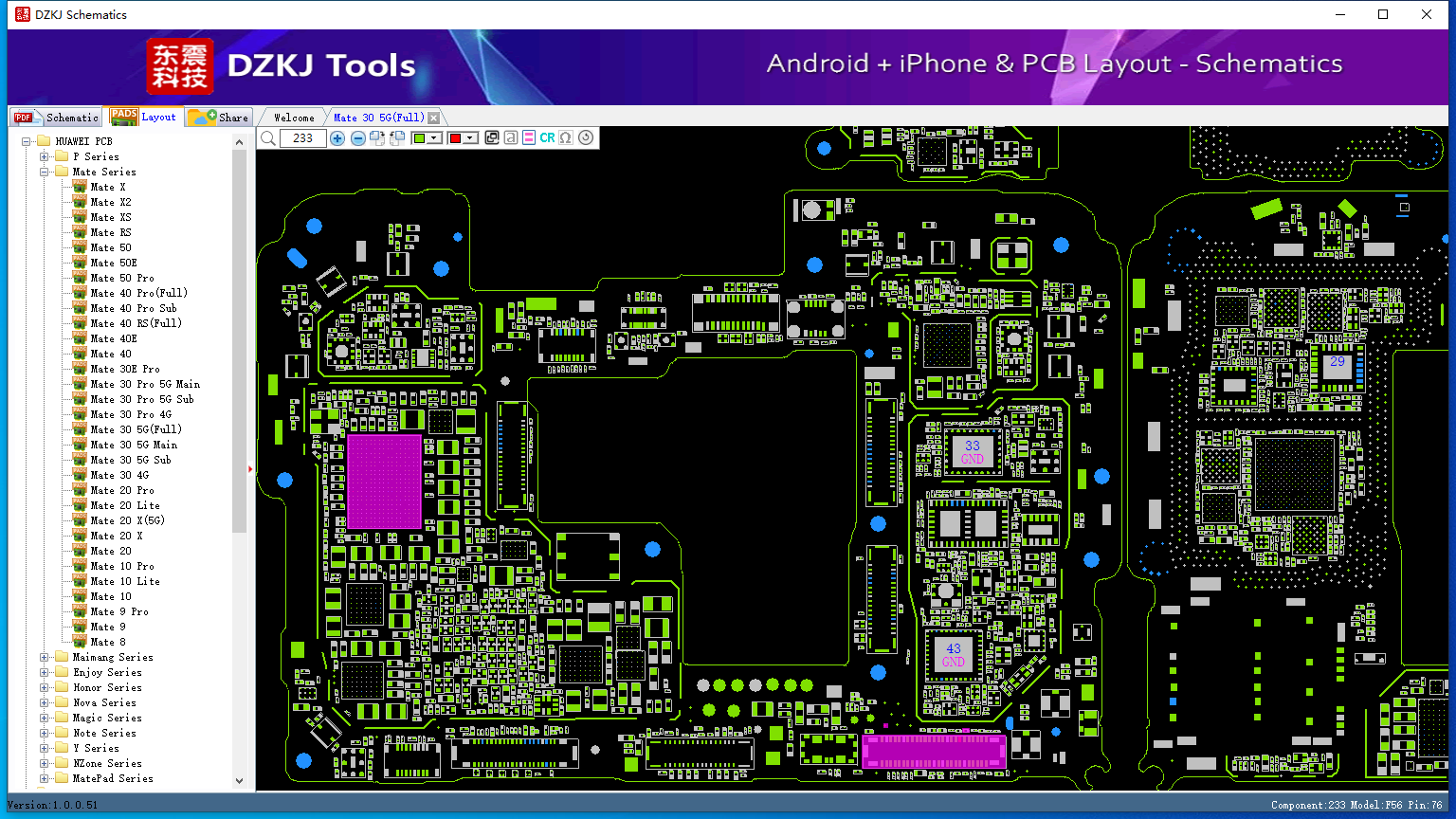This screenshot has height=819, width=1456.
Task: Expand the Nova Series folder
Action: tap(44, 702)
